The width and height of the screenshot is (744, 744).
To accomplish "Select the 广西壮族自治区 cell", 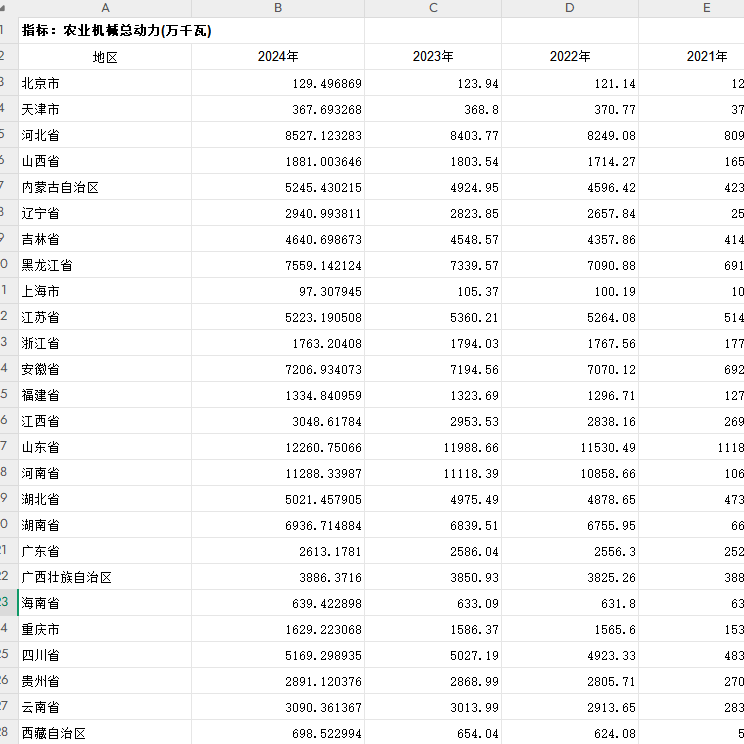I will [105, 577].
